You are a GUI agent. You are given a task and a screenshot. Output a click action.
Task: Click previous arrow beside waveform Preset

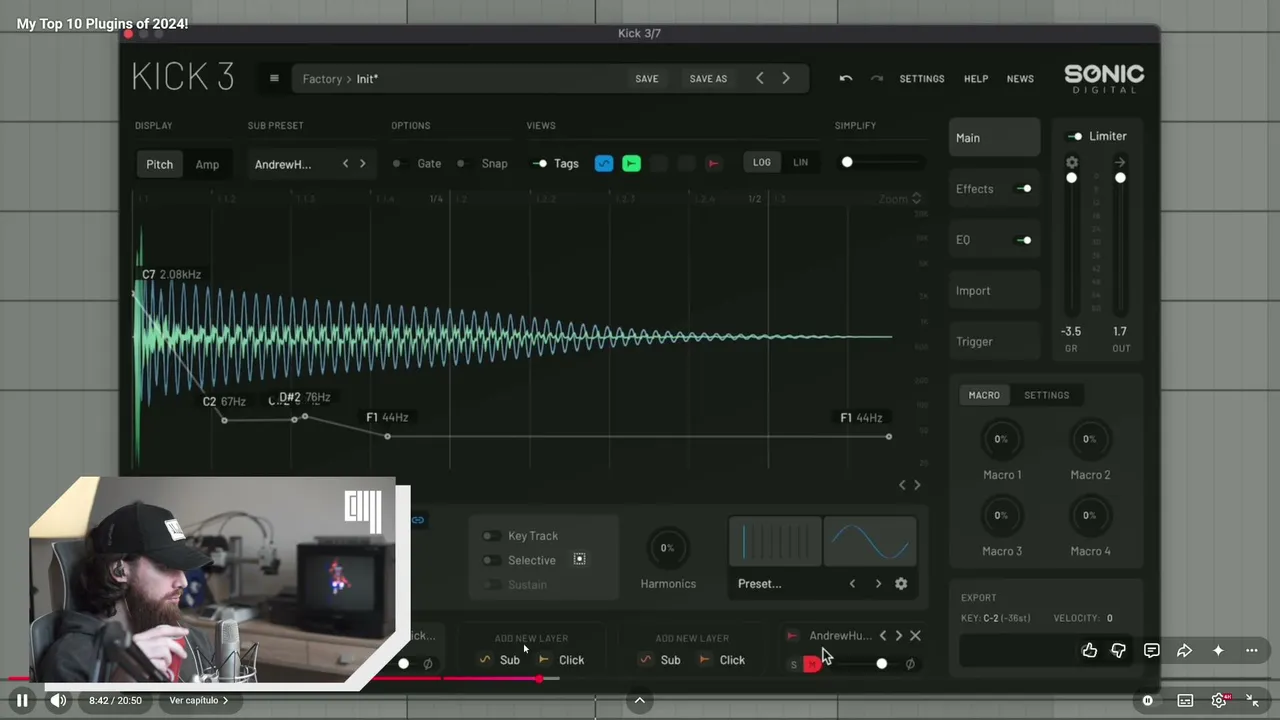[852, 584]
